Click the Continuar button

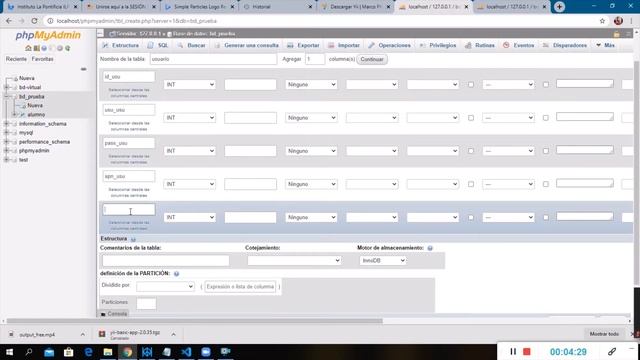[x=372, y=59]
